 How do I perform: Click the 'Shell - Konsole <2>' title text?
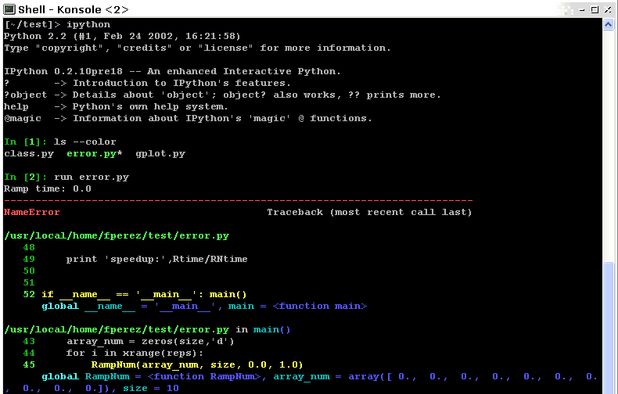click(73, 9)
